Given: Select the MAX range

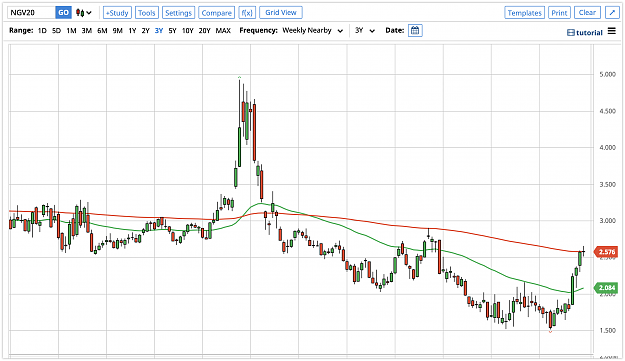Looking at the screenshot, I should [223, 31].
